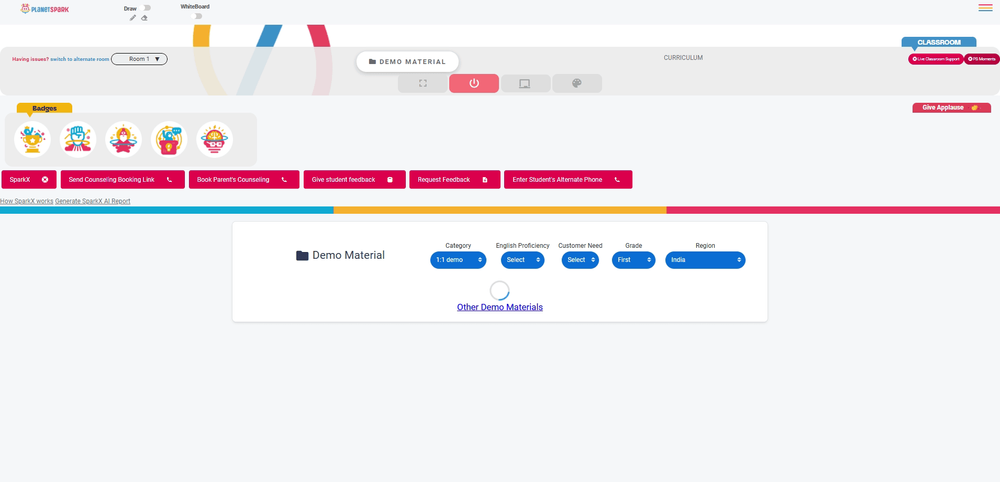Click the Live Classroom Support button
Screen dimensions: 1000x482
coord(936,59)
